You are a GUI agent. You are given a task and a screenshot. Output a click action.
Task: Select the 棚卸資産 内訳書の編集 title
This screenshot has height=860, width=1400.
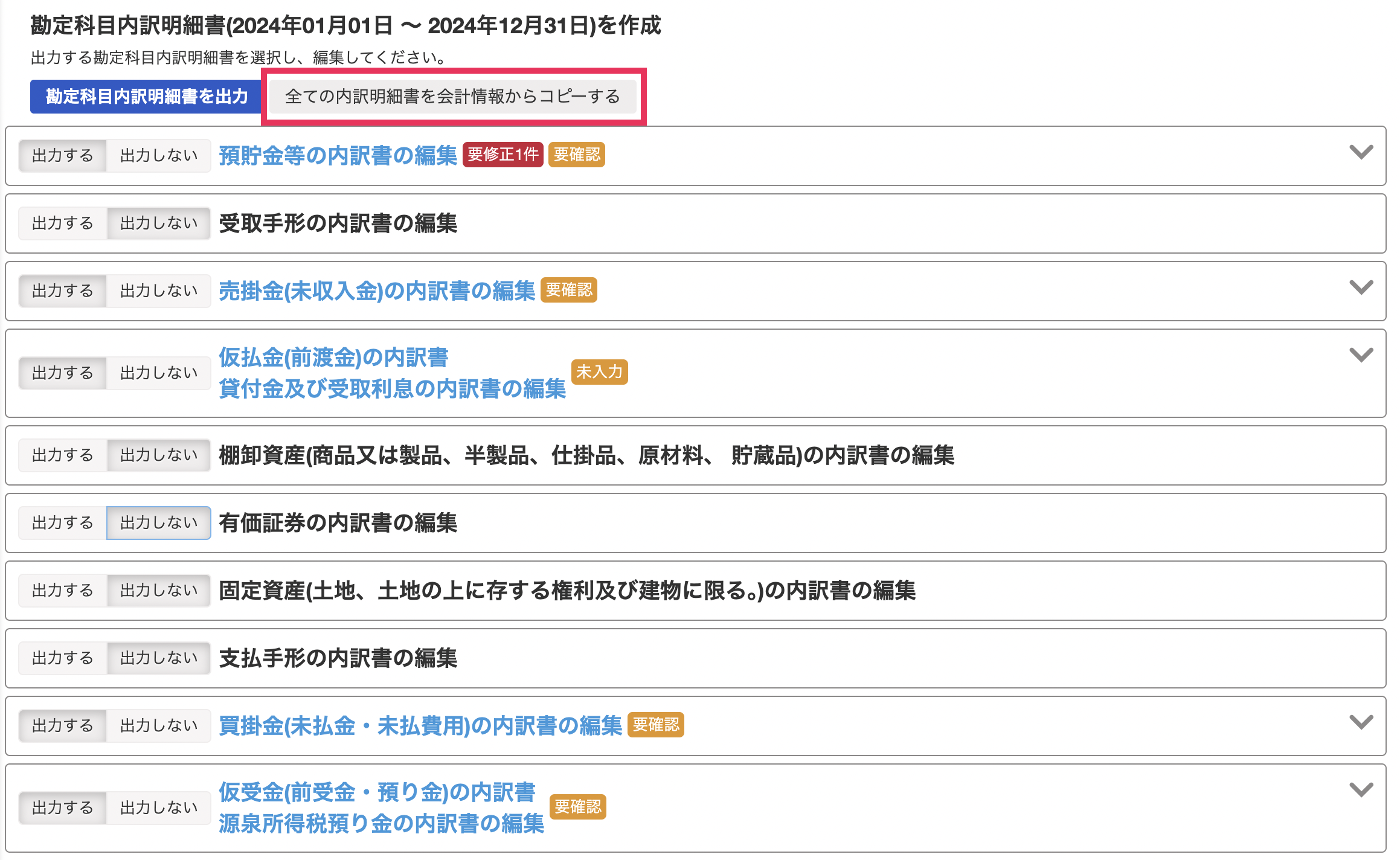tap(586, 455)
